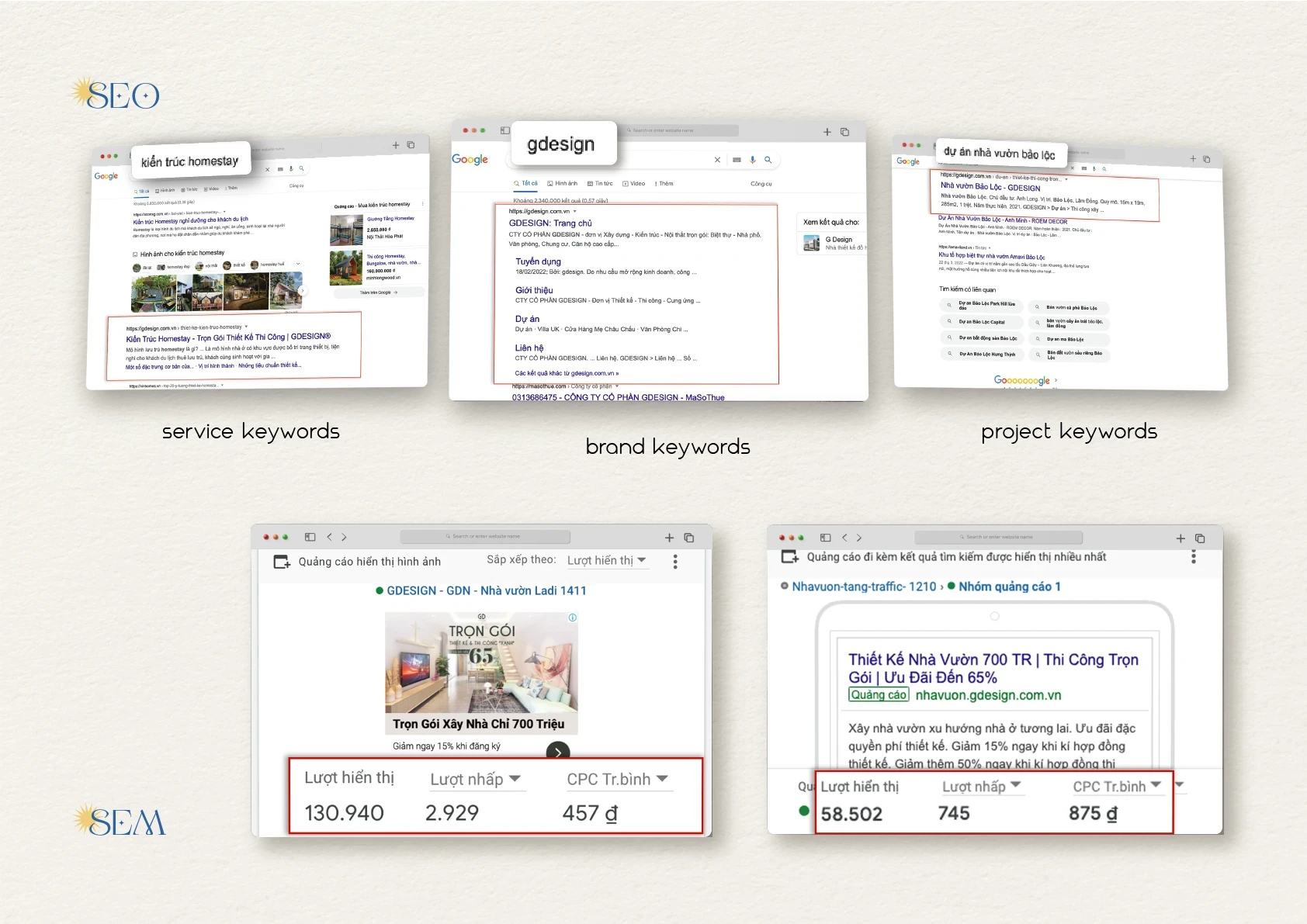
Task: Click the tab overview icon in the gdesign window
Action: (x=844, y=132)
